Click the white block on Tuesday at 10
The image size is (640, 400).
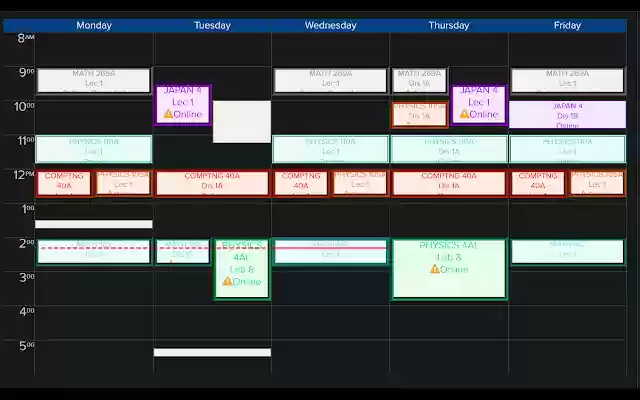[x=242, y=122]
